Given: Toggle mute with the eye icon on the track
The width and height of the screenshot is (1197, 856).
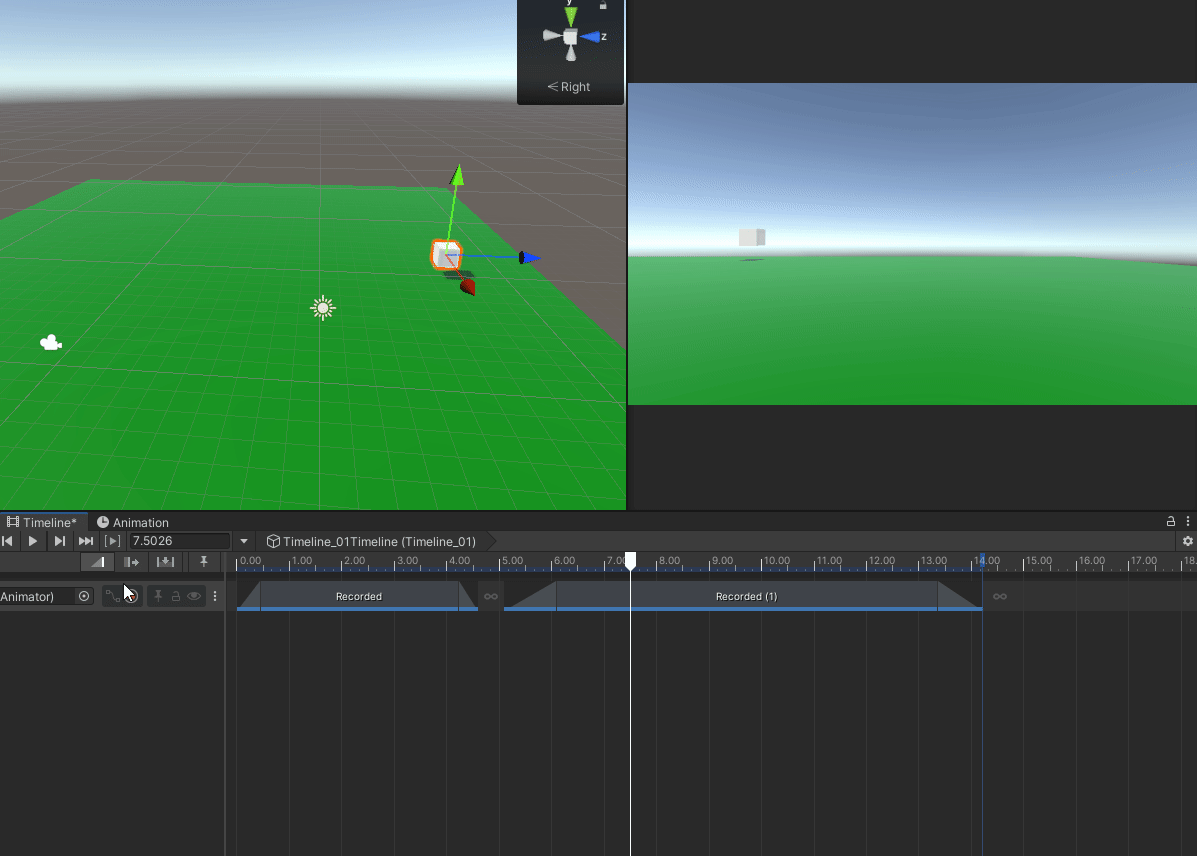Looking at the screenshot, I should 195,596.
